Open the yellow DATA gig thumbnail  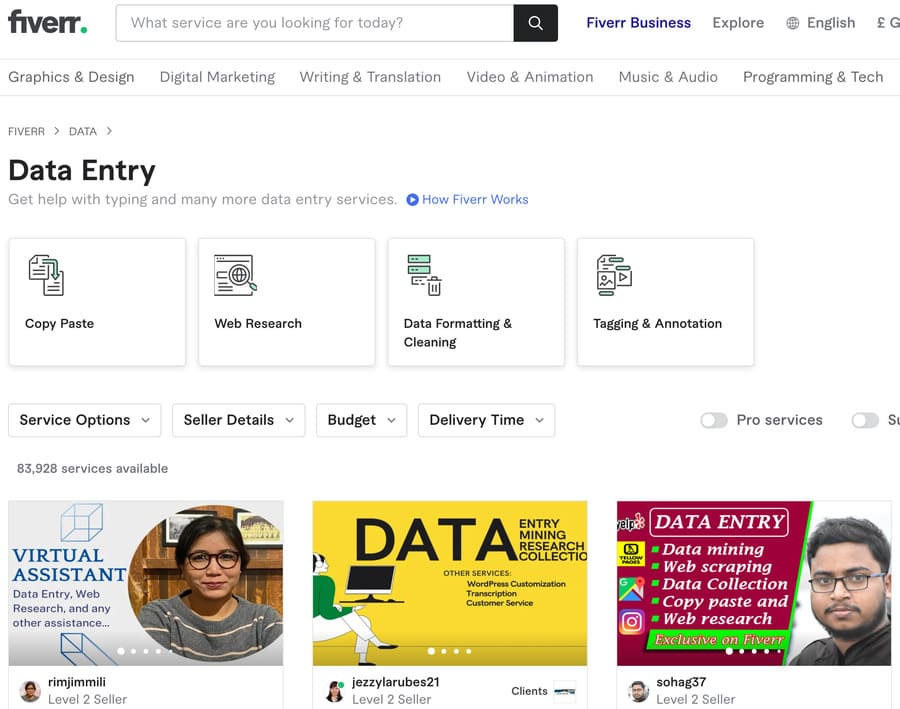pos(450,583)
